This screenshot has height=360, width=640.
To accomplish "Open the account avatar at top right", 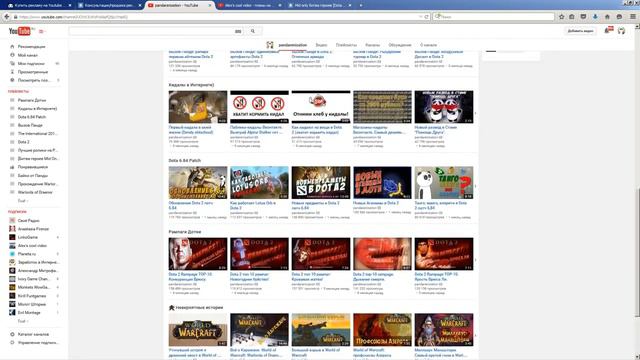I will pyautogui.click(x=621, y=31).
